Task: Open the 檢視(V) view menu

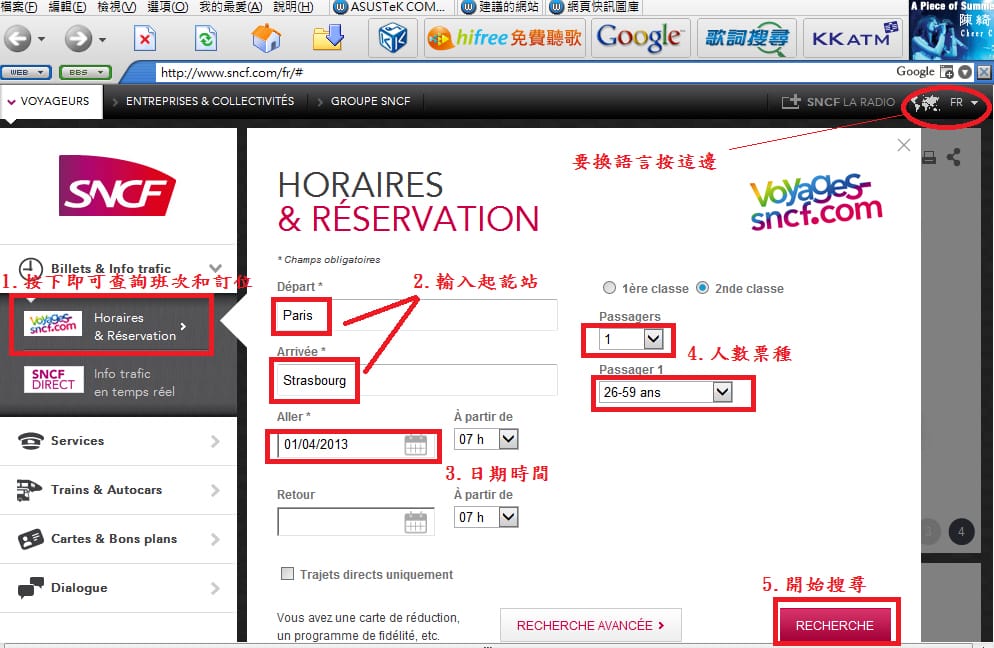Action: click(117, 7)
